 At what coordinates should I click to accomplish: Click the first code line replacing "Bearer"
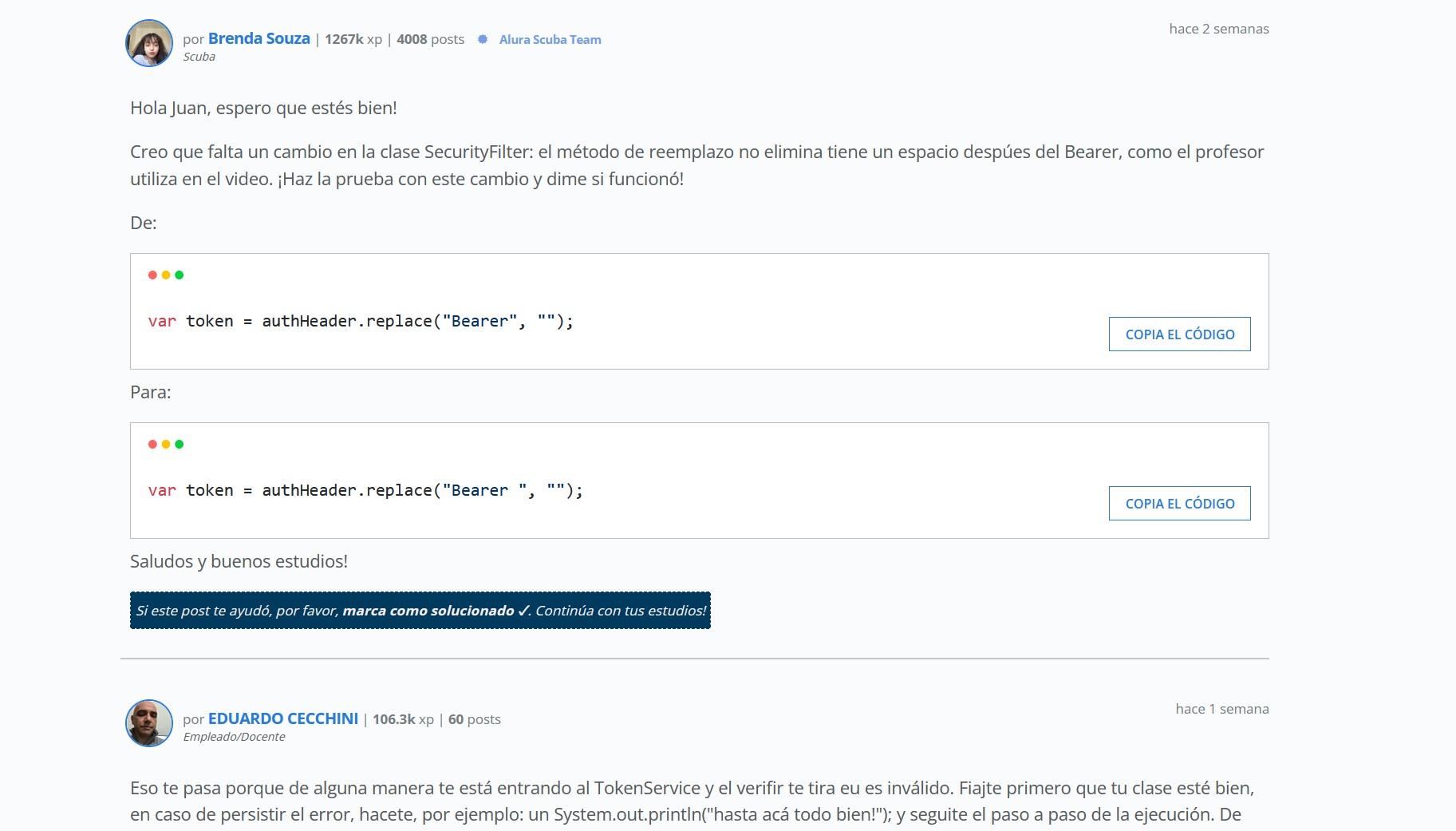(361, 321)
